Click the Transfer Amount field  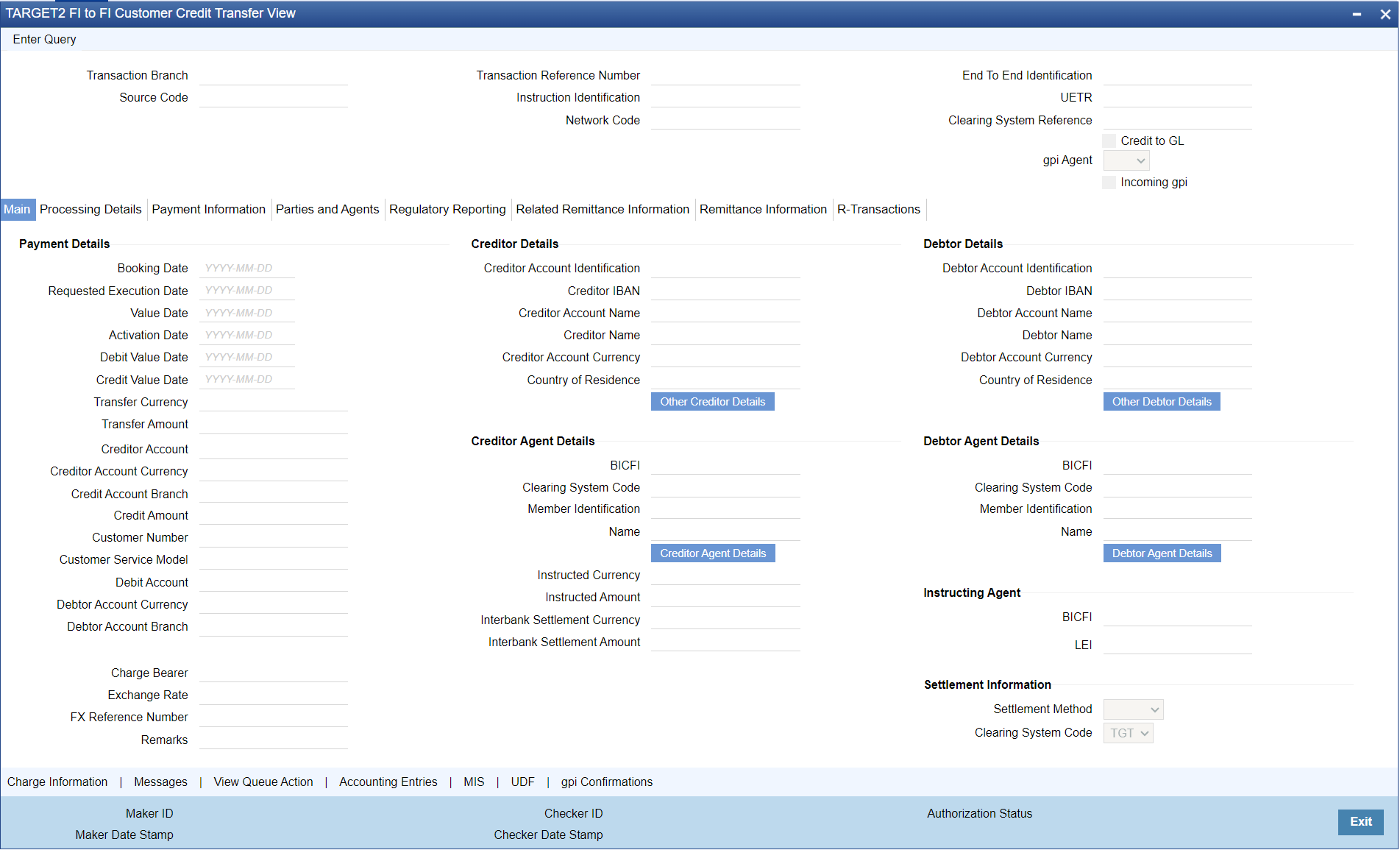(x=274, y=425)
